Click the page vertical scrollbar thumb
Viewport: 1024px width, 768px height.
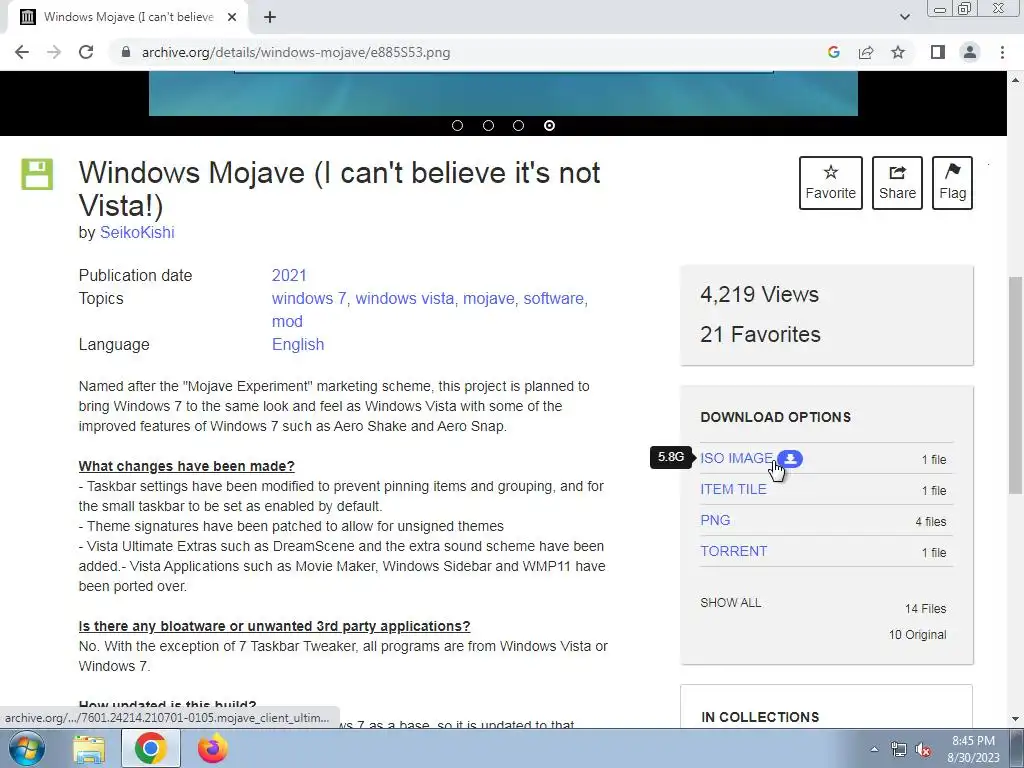pos(1016,385)
